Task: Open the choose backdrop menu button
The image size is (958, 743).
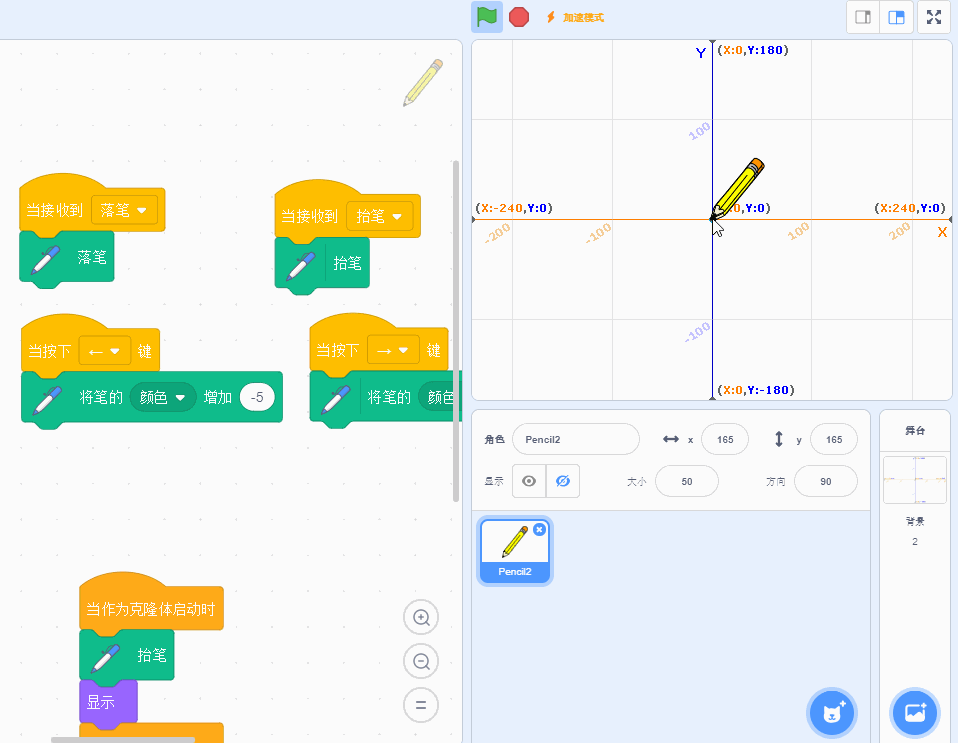Action: [x=915, y=713]
